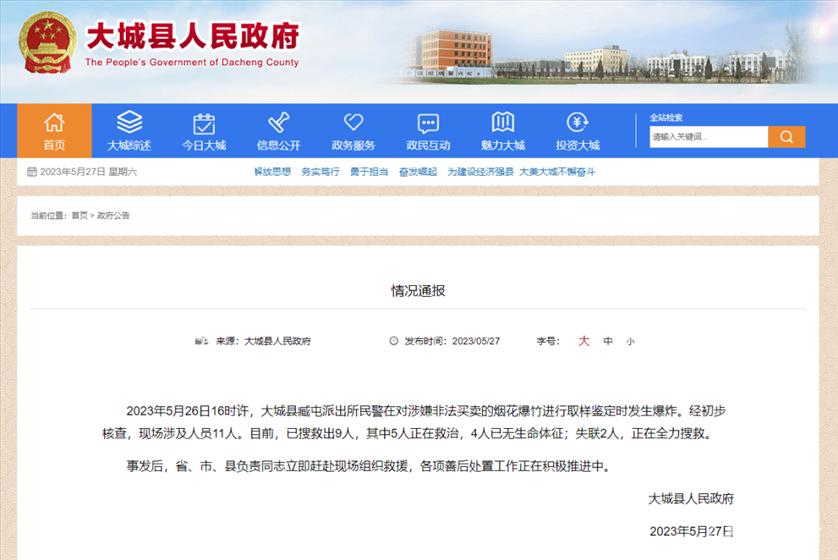This screenshot has width=838, height=560.
Task: Click the clock icon before 发布时间
Action: click(394, 341)
